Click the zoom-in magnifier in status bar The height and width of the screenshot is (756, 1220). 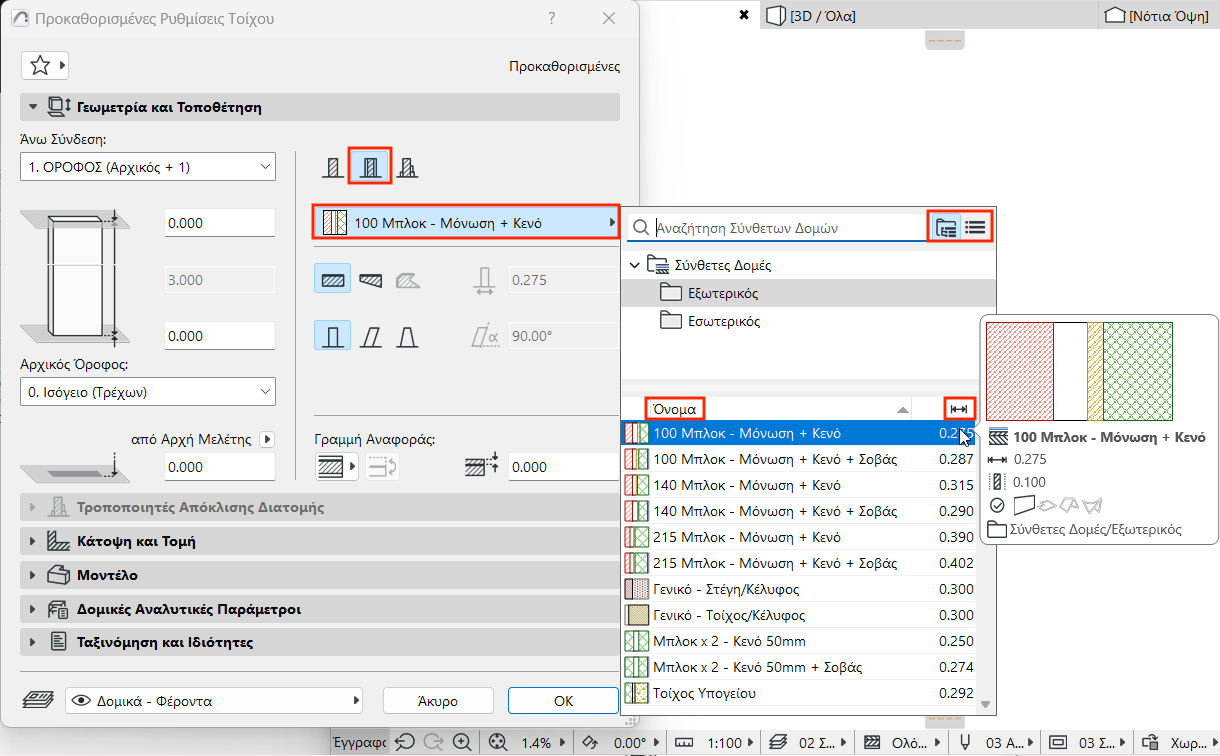(x=461, y=742)
